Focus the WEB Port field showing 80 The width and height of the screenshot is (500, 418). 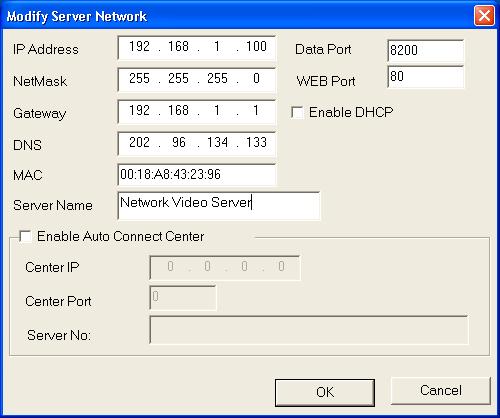click(426, 77)
